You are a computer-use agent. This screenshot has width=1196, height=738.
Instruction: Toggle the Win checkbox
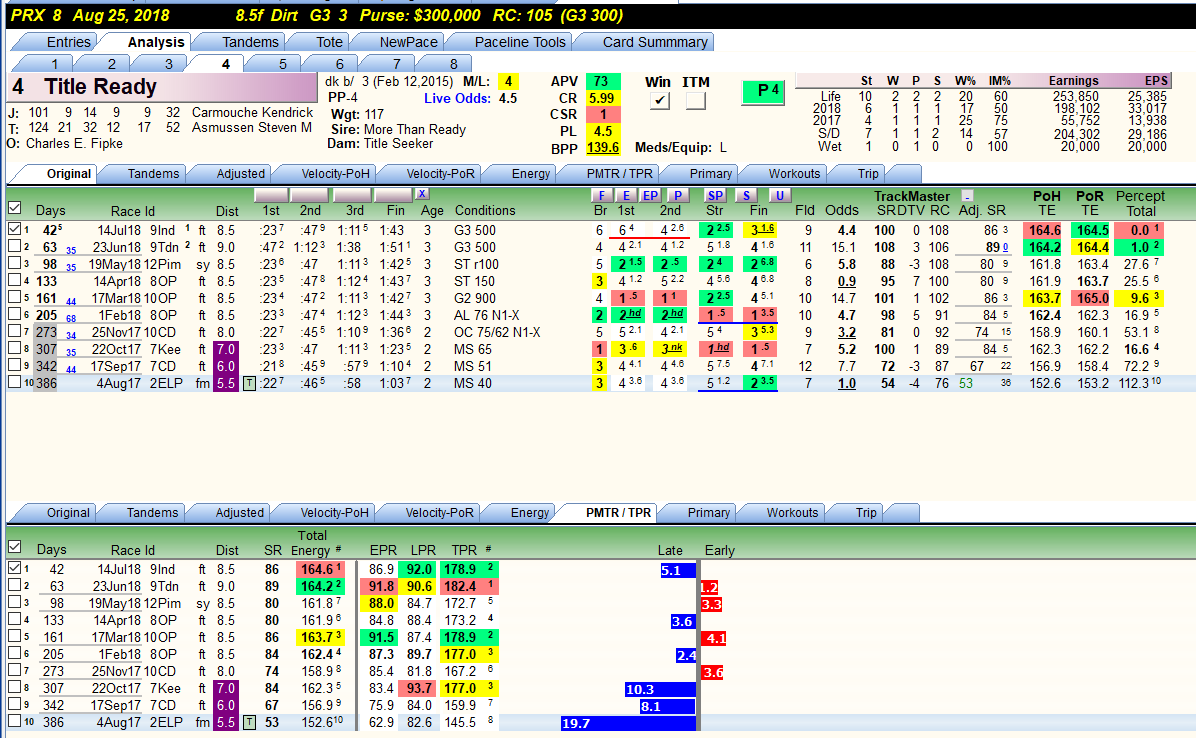pyautogui.click(x=660, y=101)
